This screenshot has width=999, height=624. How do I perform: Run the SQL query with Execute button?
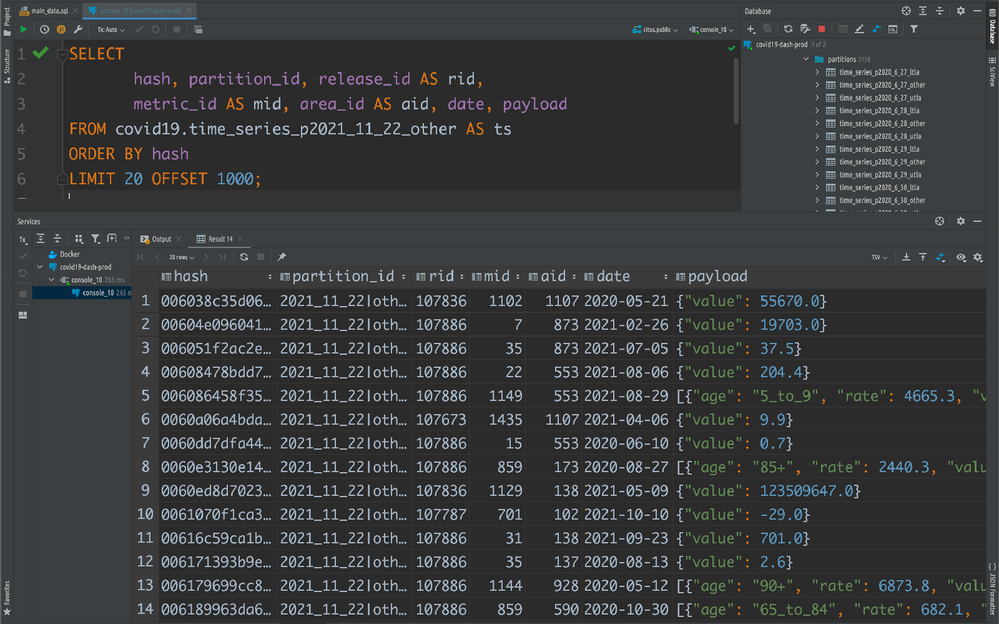[24, 29]
